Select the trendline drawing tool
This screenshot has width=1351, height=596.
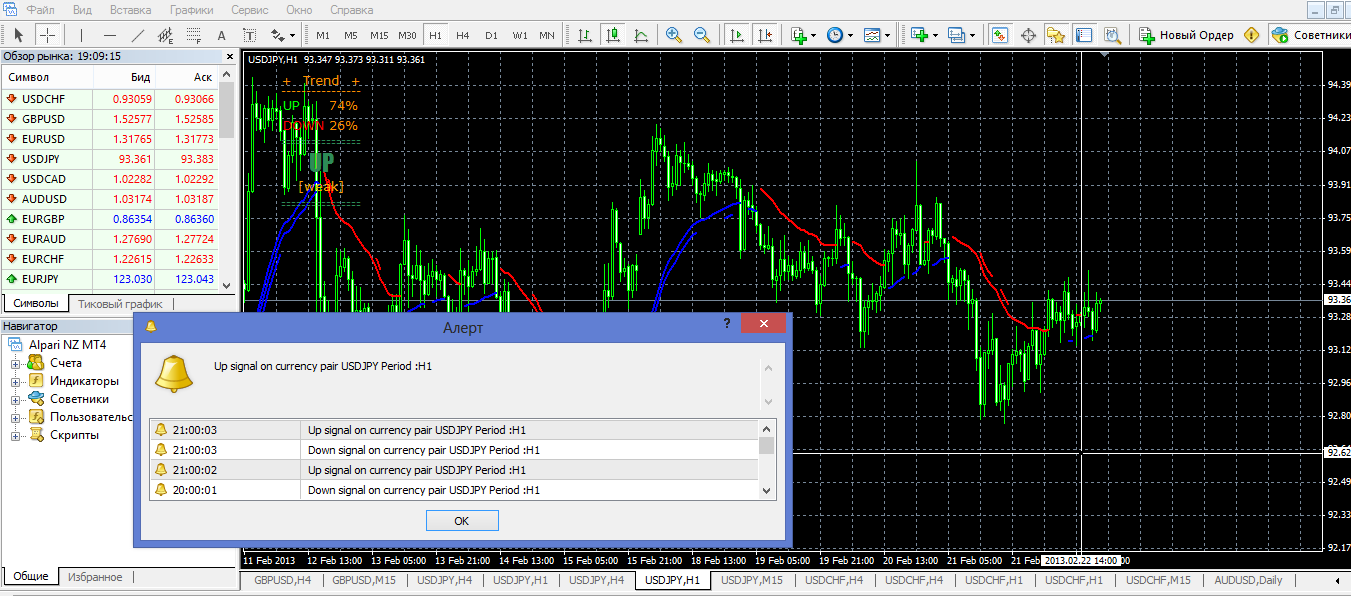137,35
